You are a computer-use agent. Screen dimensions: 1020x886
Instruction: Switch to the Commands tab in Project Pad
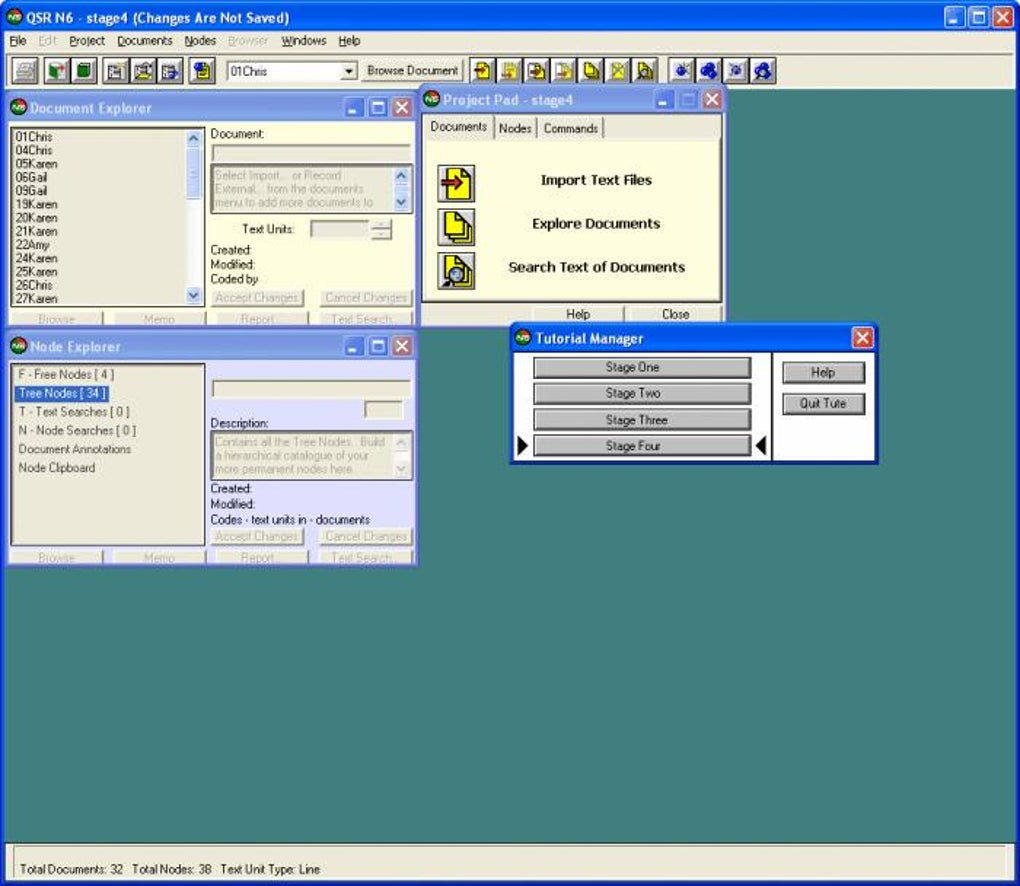tap(571, 129)
